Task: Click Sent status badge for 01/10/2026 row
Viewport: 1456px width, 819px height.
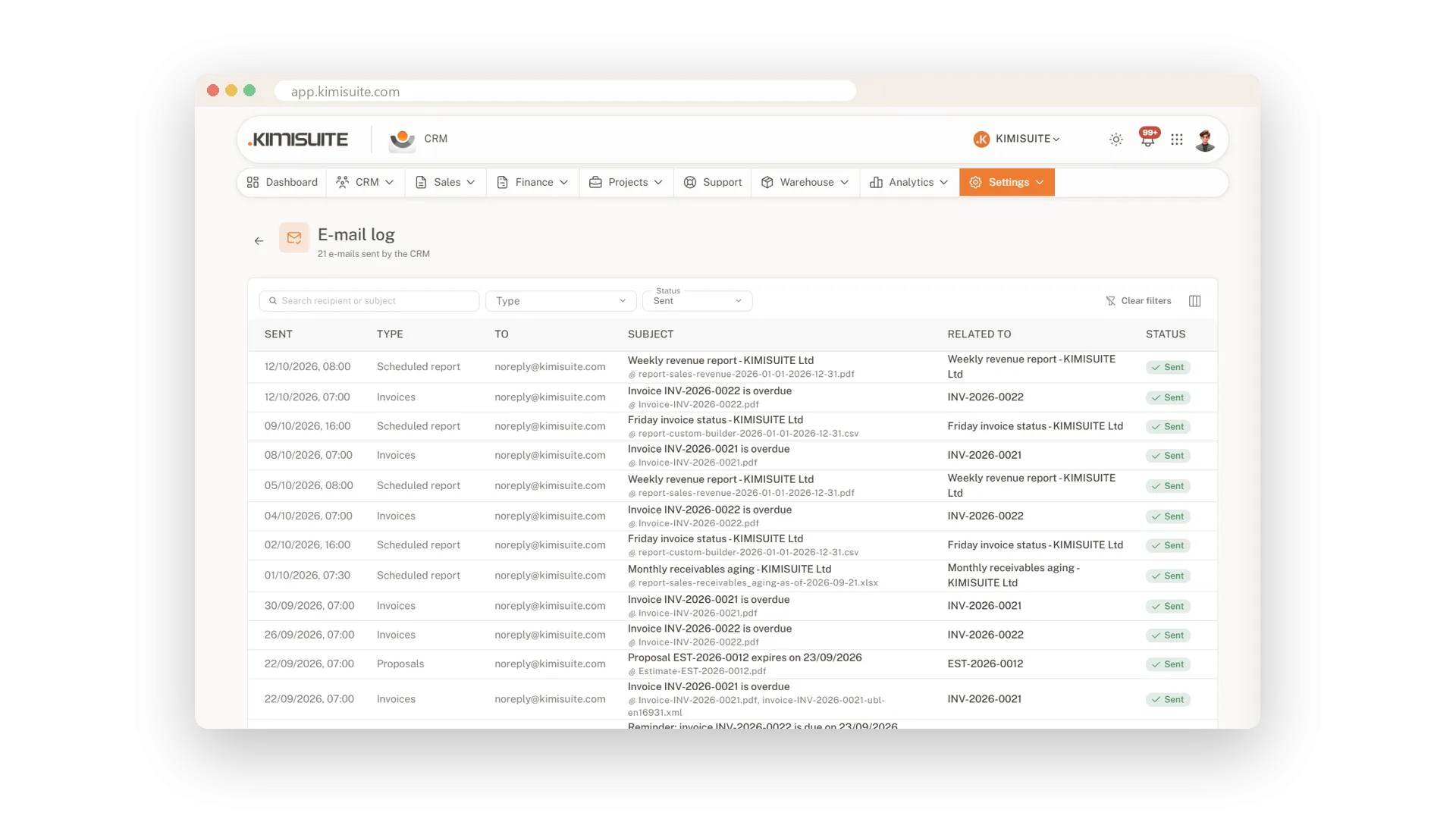Action: [x=1168, y=576]
